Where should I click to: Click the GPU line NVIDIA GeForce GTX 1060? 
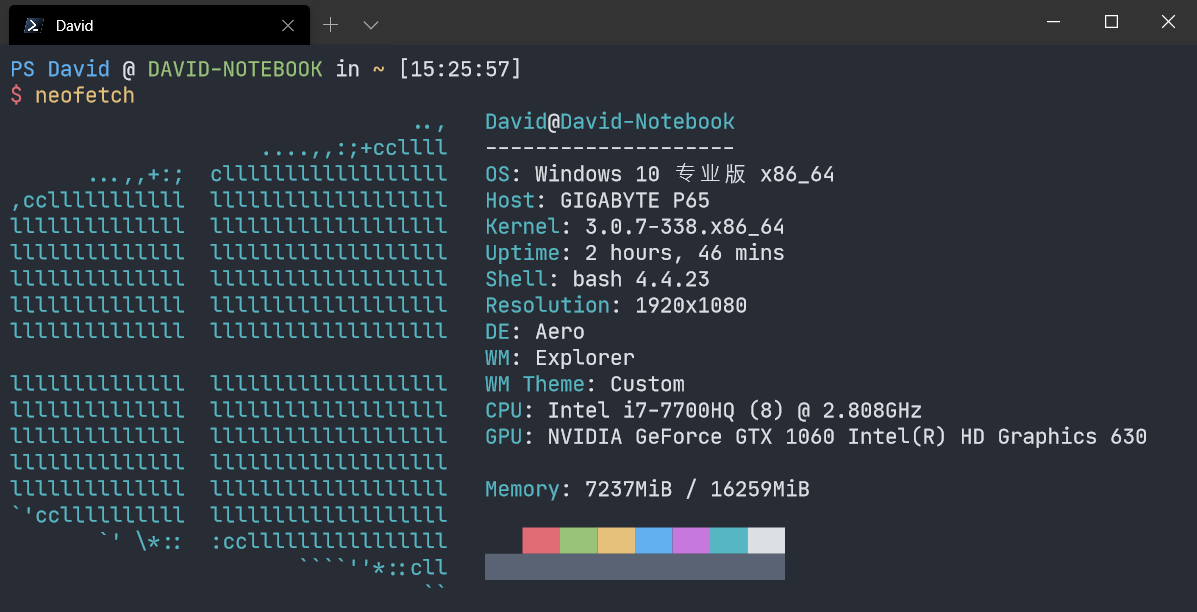(x=816, y=436)
